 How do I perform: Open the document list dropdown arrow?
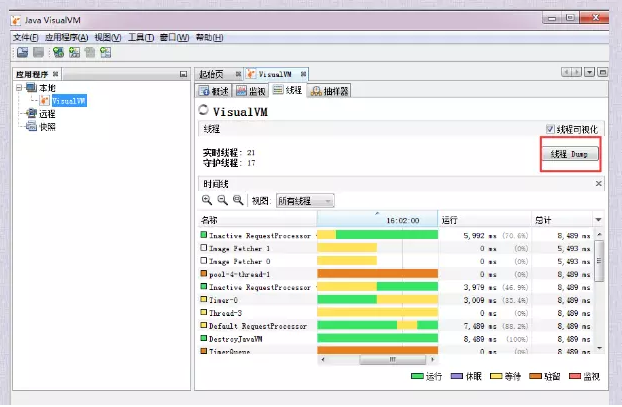click(589, 72)
